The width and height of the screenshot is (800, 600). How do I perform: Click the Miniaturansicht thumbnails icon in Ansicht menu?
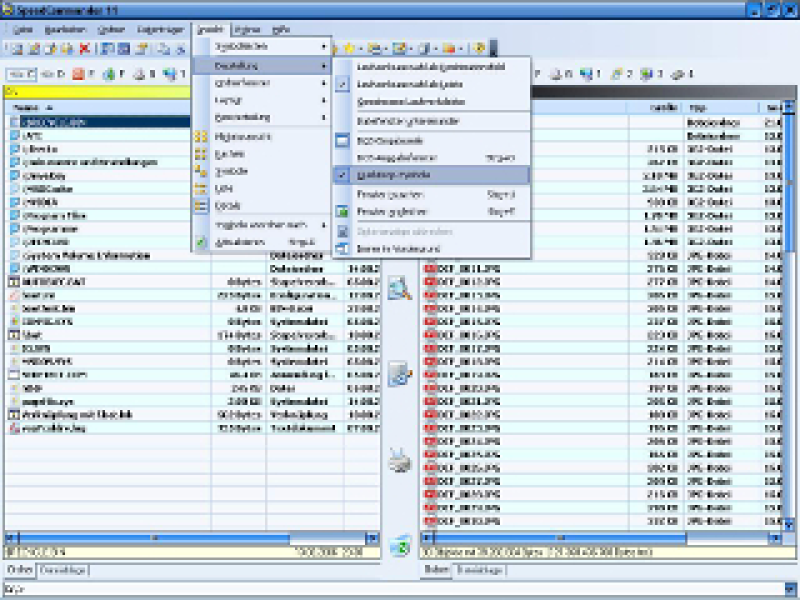click(x=201, y=137)
